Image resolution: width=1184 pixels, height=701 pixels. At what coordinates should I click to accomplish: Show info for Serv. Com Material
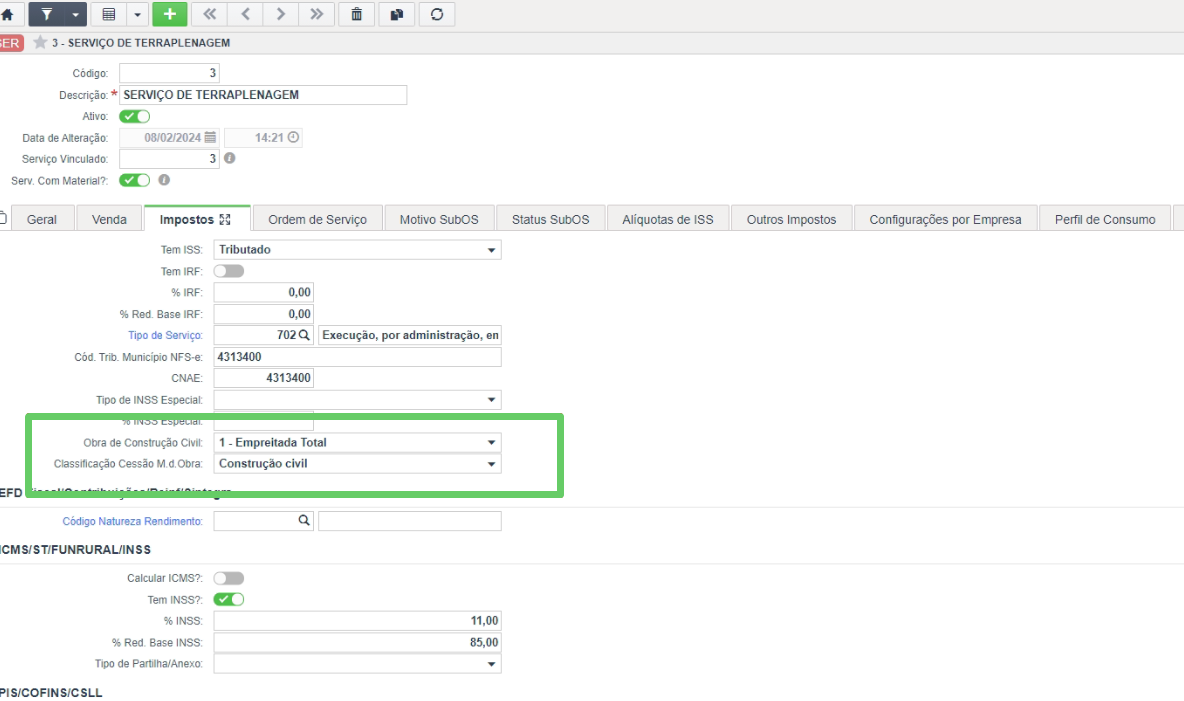tap(164, 180)
